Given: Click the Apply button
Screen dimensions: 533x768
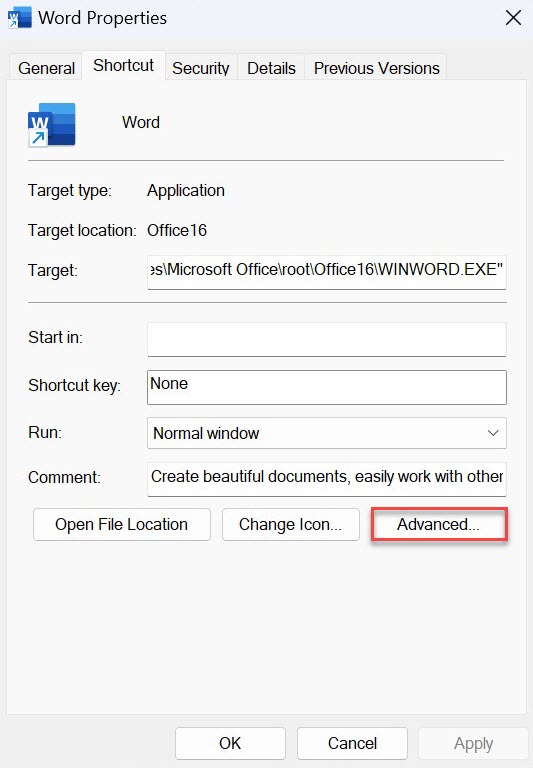Looking at the screenshot, I should coord(473,743).
